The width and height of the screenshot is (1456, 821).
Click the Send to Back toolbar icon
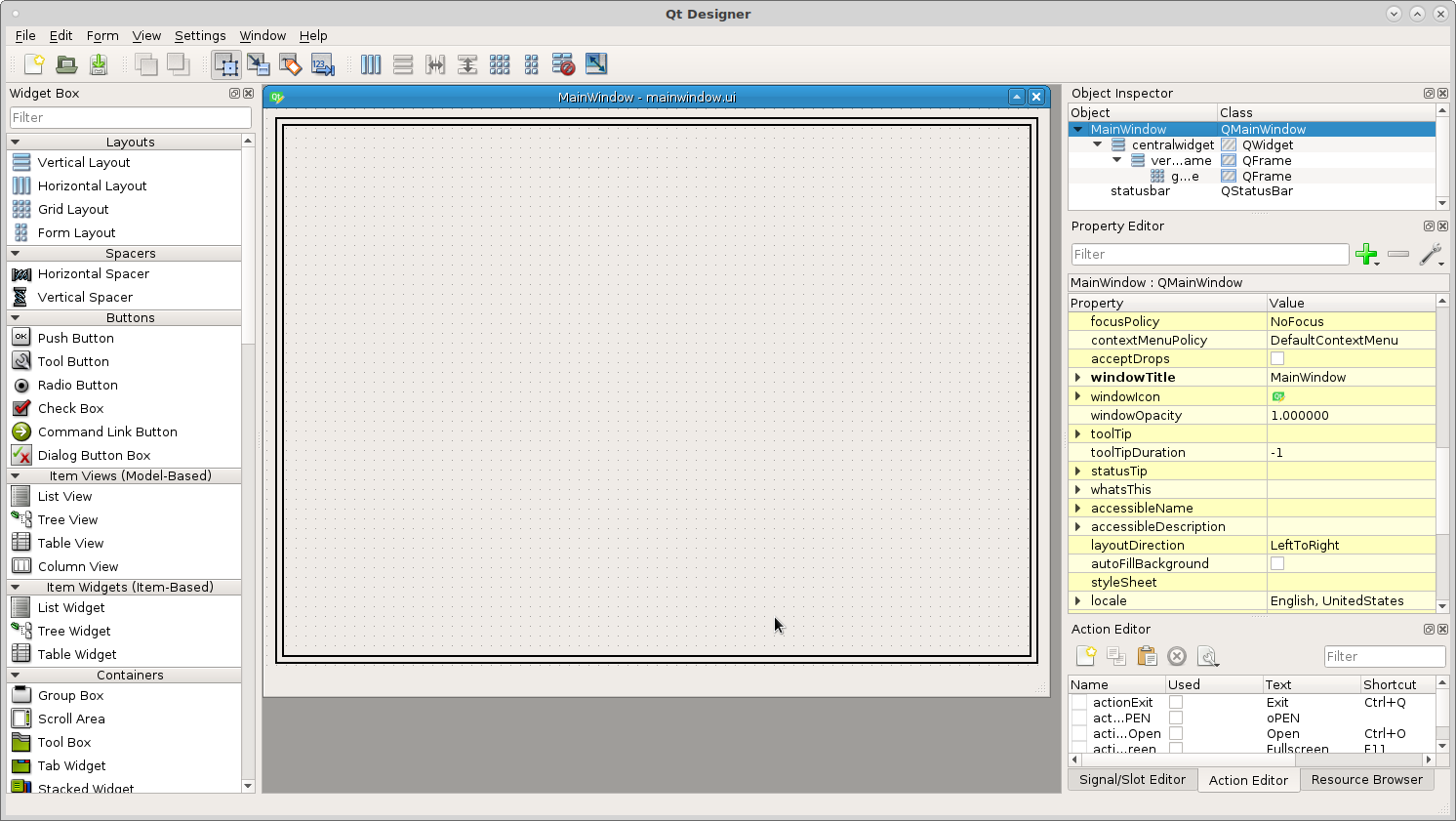(146, 64)
